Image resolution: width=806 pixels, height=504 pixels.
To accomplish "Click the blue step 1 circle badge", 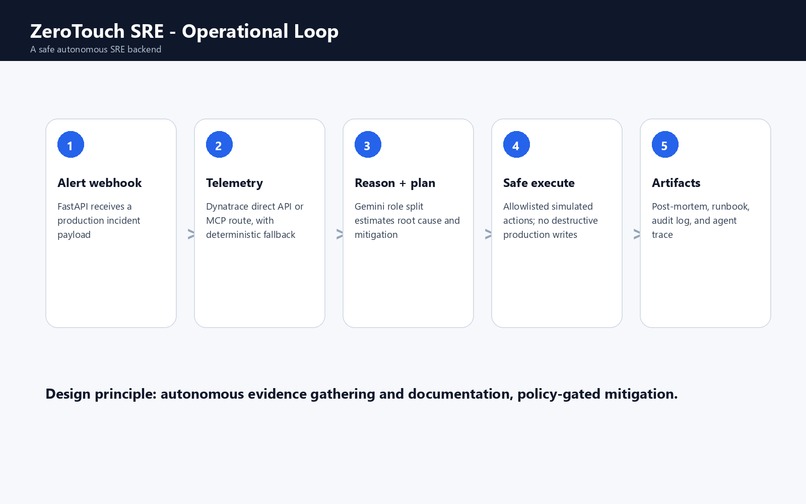I will (70, 145).
